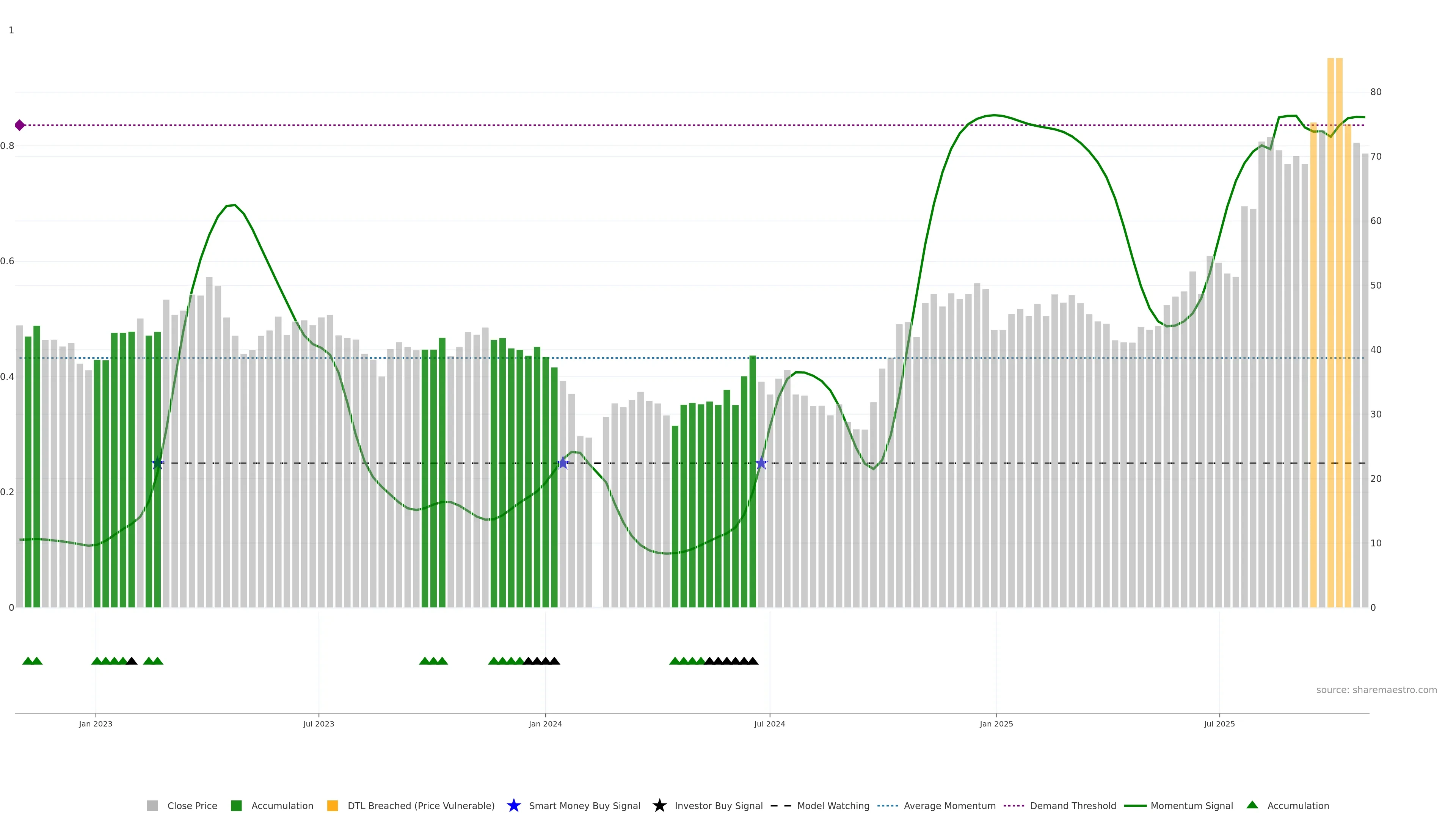Click the purple diamond Demand Threshold marker

[x=20, y=125]
